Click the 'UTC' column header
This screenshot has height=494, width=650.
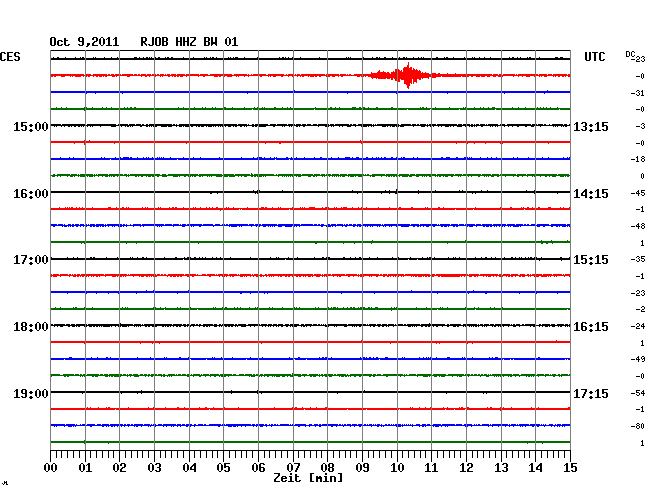coord(594,57)
